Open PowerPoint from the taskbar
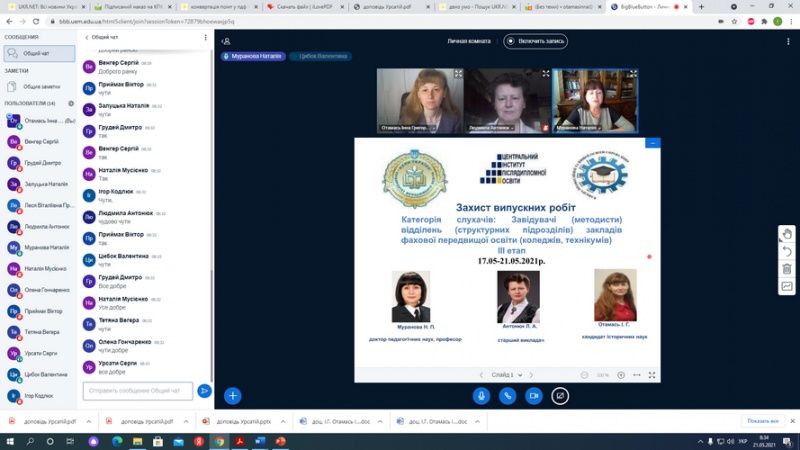Image resolution: width=800 pixels, height=450 pixels. coord(280,441)
